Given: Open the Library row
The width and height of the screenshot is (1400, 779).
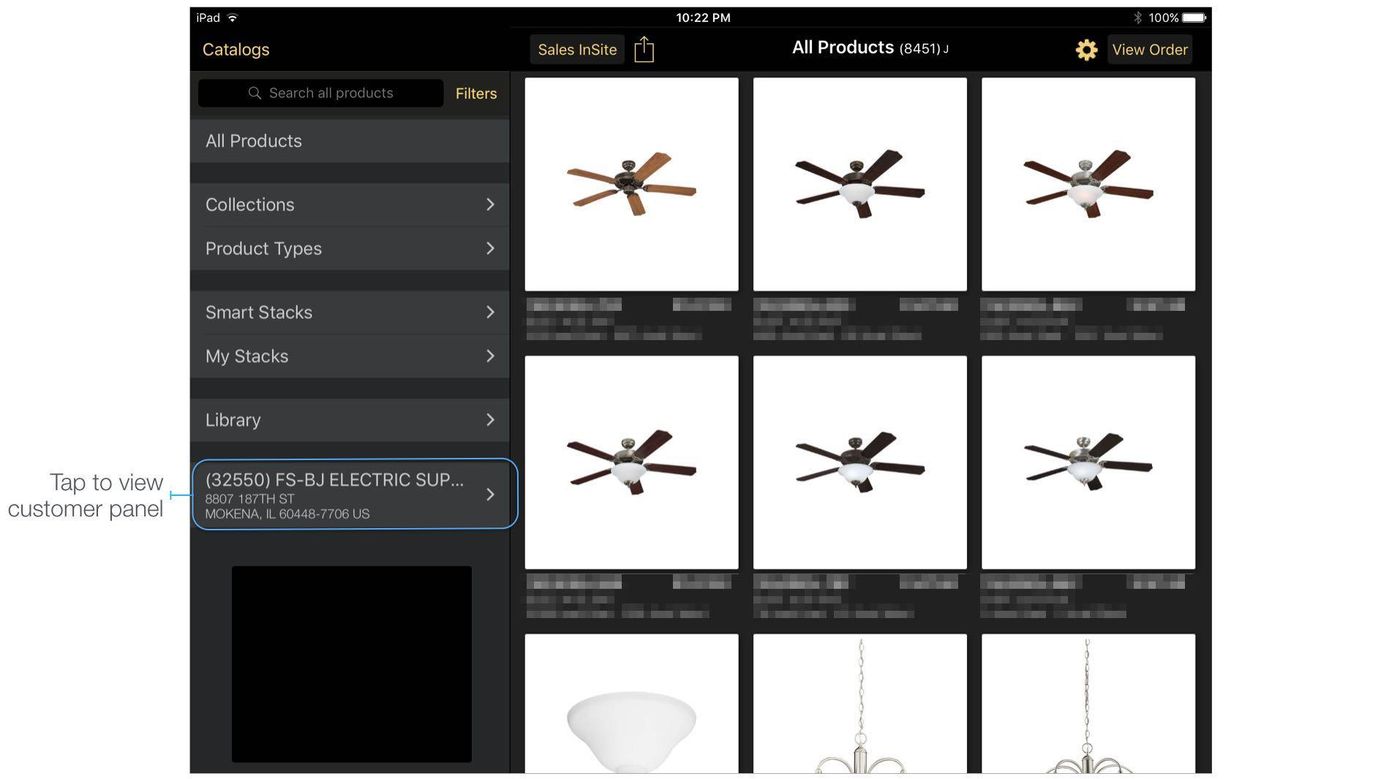Looking at the screenshot, I should tap(350, 420).
